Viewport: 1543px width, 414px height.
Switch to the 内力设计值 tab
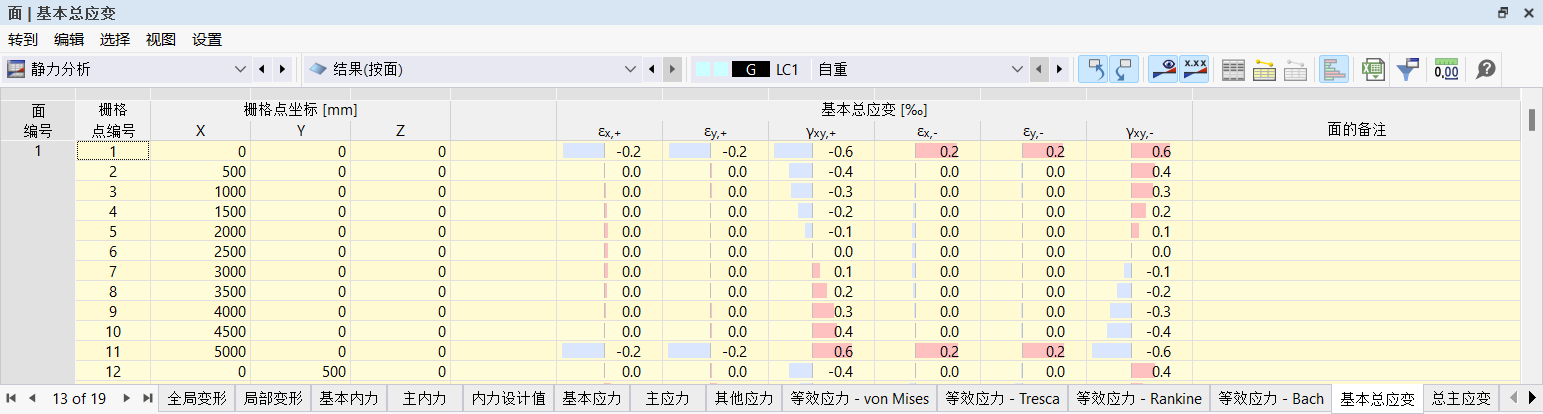pos(509,398)
